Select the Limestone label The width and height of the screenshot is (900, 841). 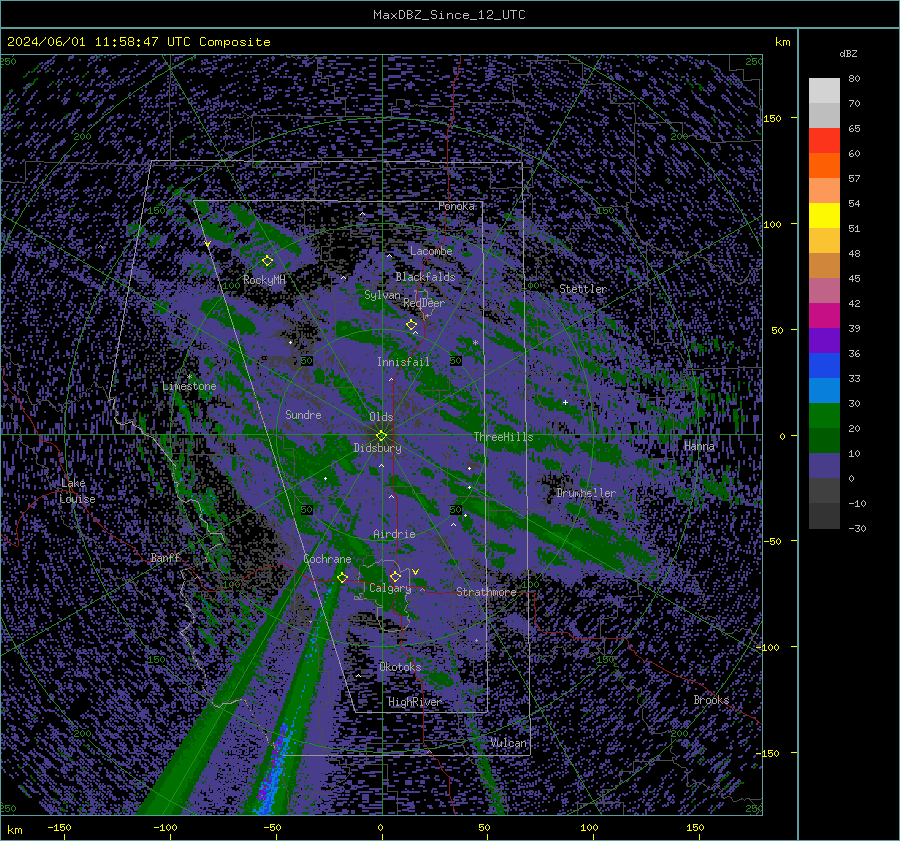[x=189, y=386]
